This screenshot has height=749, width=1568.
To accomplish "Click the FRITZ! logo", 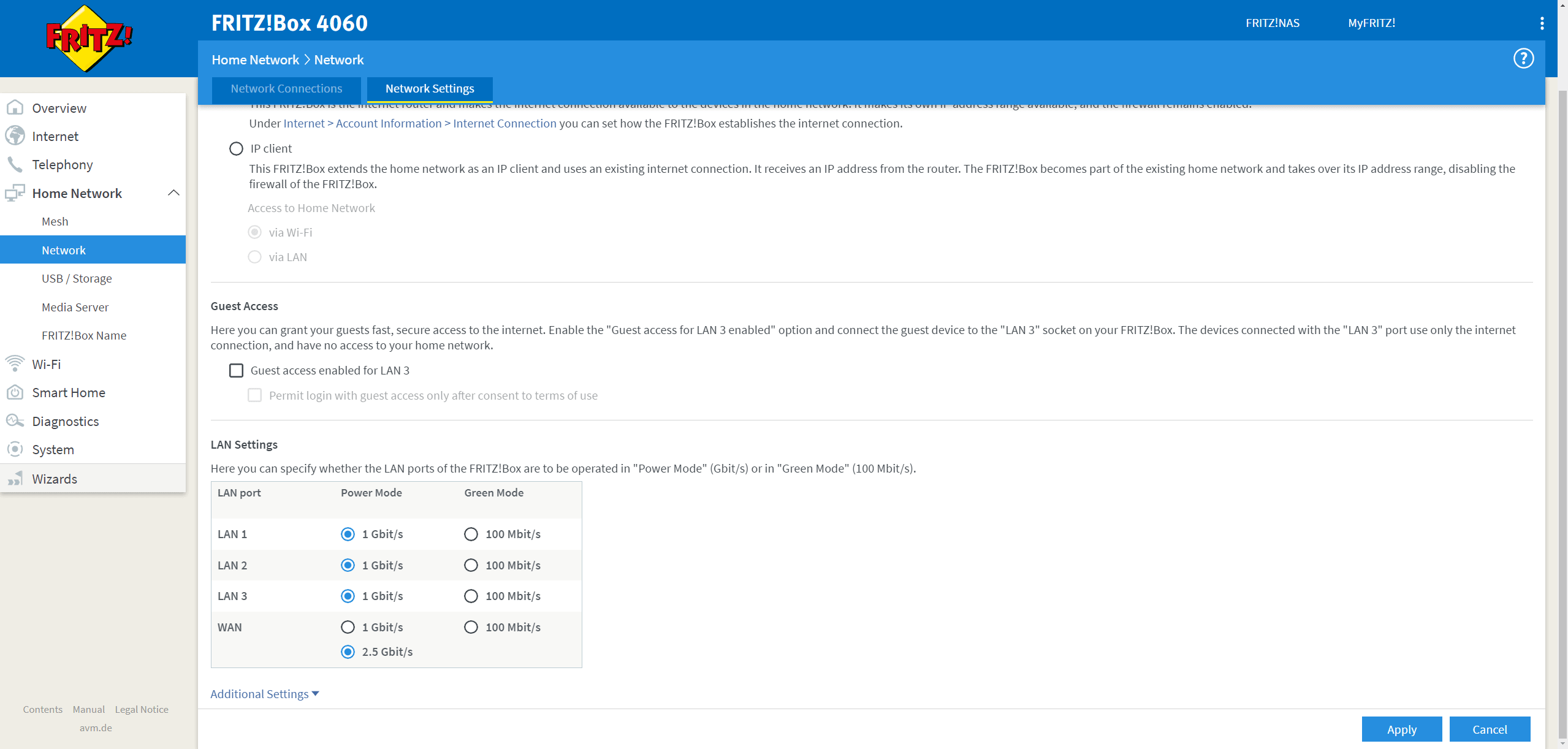I will click(x=89, y=39).
